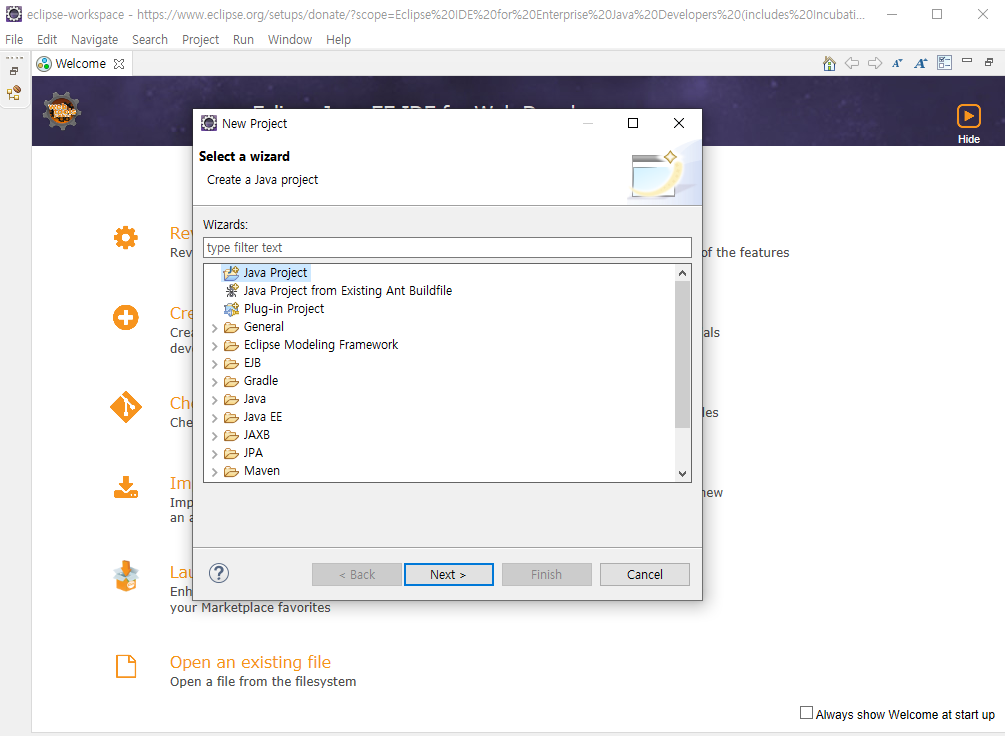Click hierarchy icon in left sidebar
Screen dimensions: 1005x736
13,93
